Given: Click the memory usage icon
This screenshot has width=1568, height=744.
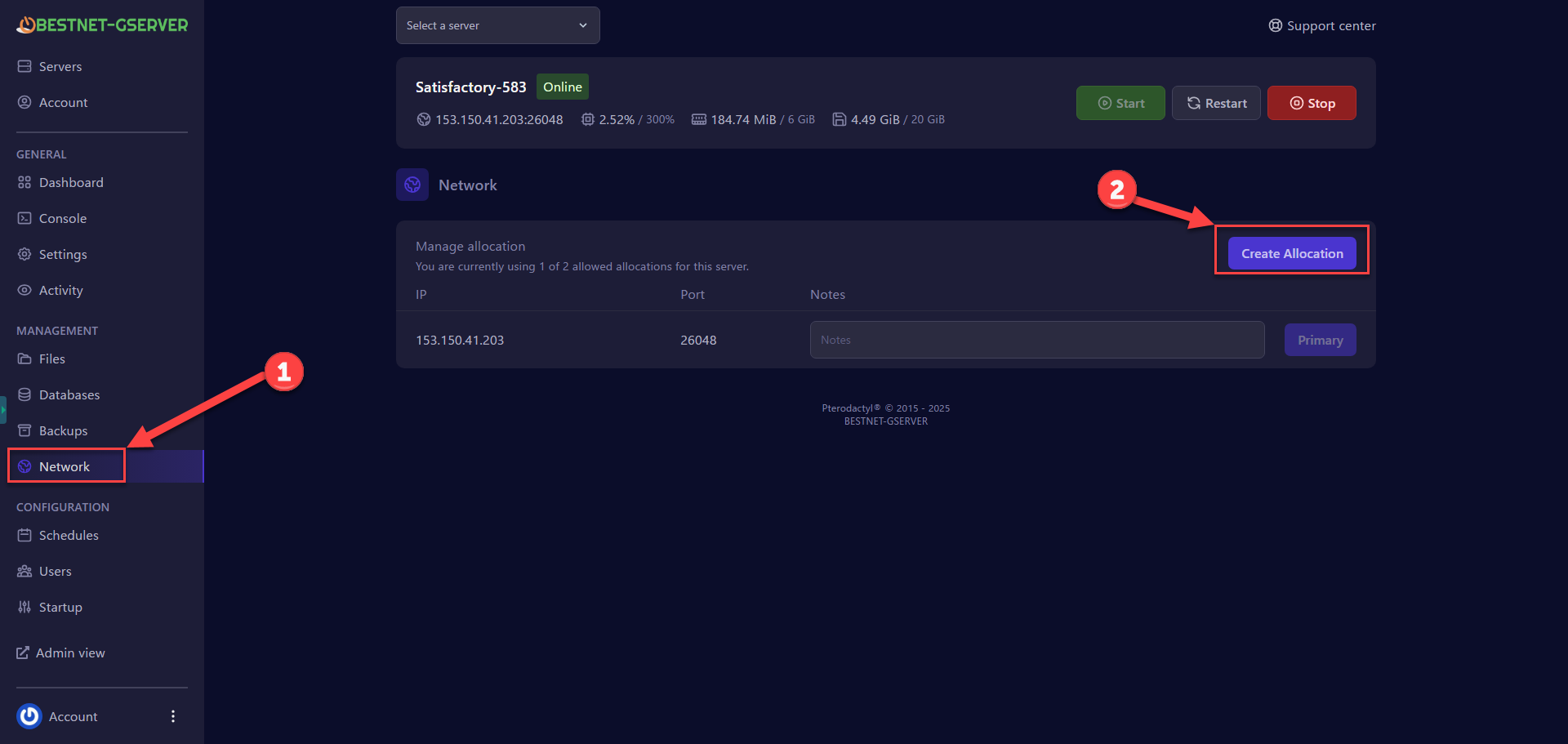Looking at the screenshot, I should point(699,119).
